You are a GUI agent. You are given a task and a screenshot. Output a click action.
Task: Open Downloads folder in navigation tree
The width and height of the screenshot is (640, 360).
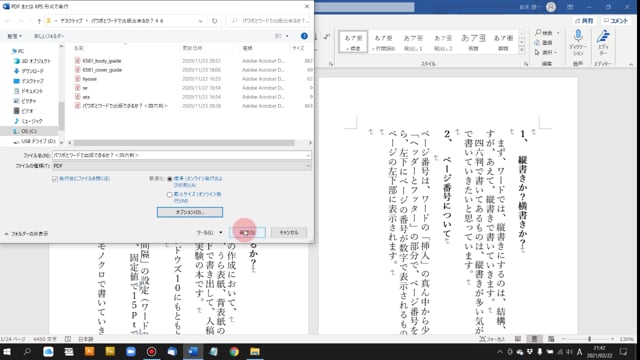point(29,71)
